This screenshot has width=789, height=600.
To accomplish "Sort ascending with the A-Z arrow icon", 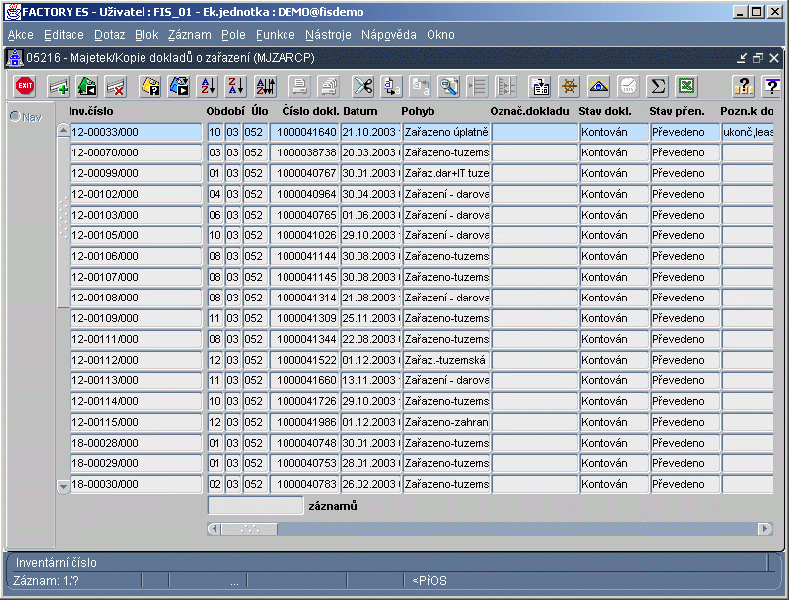I will [208, 86].
